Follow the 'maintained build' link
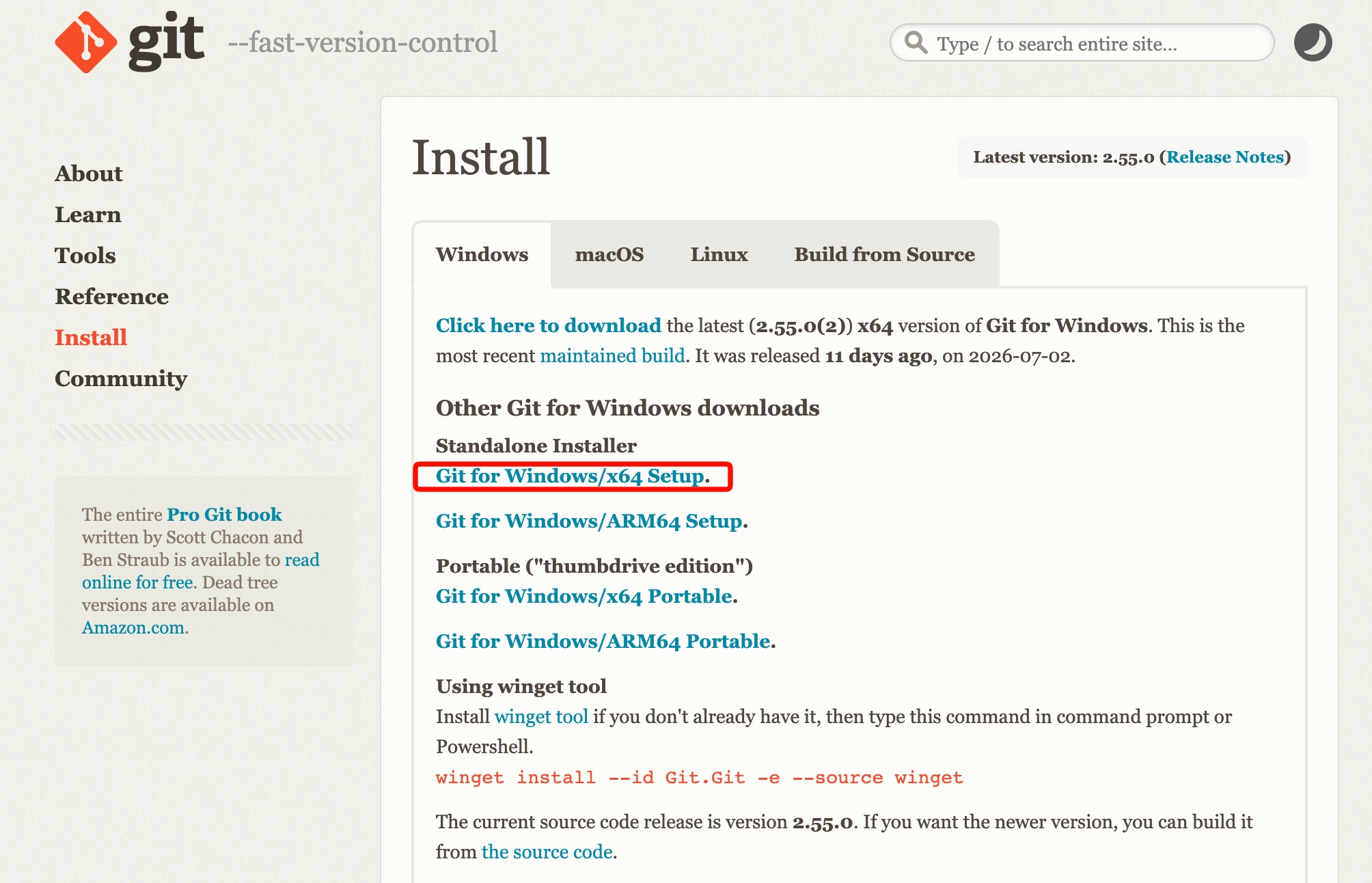Image resolution: width=1372 pixels, height=883 pixels. coord(612,356)
